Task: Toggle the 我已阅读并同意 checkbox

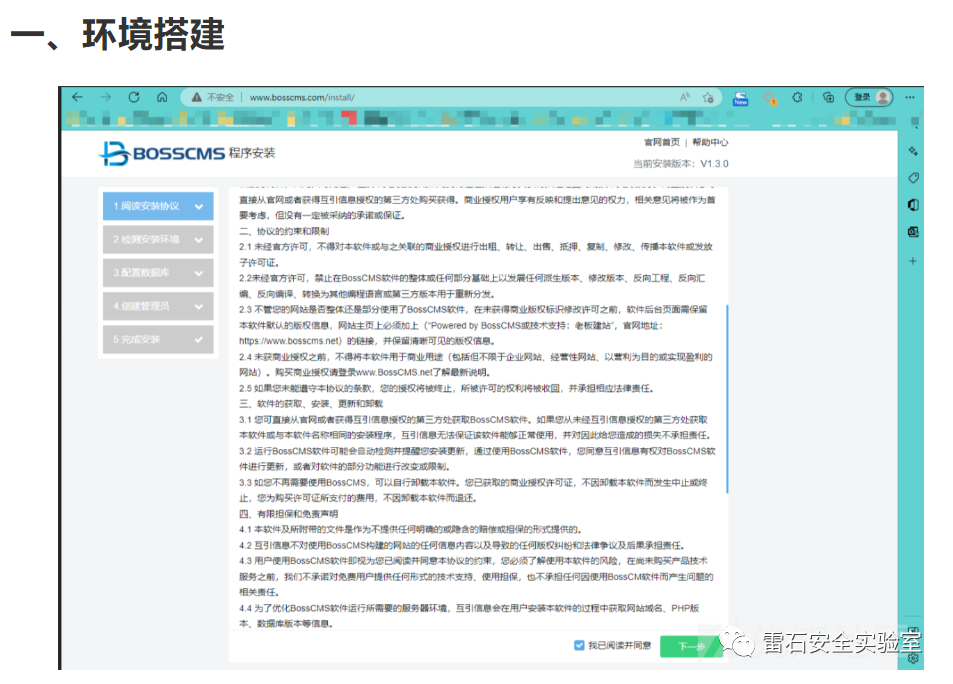Action: pos(579,645)
